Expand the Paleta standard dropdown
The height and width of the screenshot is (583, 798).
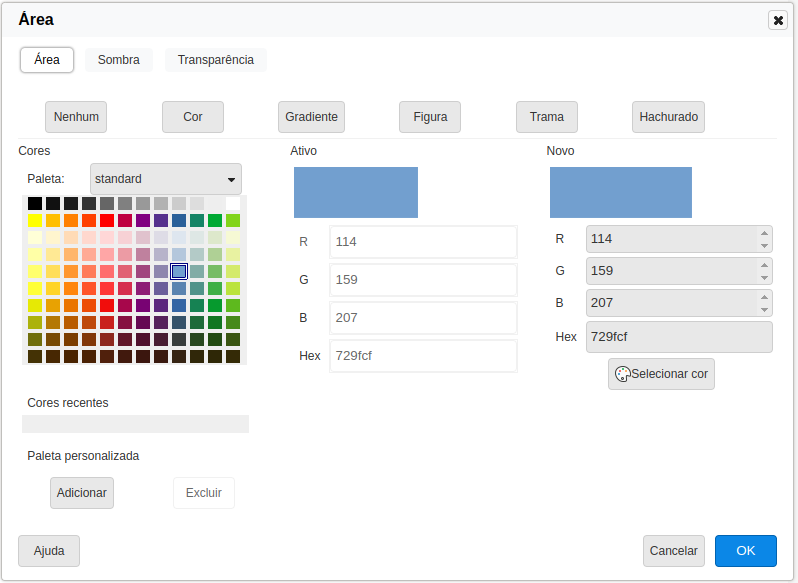[166, 179]
